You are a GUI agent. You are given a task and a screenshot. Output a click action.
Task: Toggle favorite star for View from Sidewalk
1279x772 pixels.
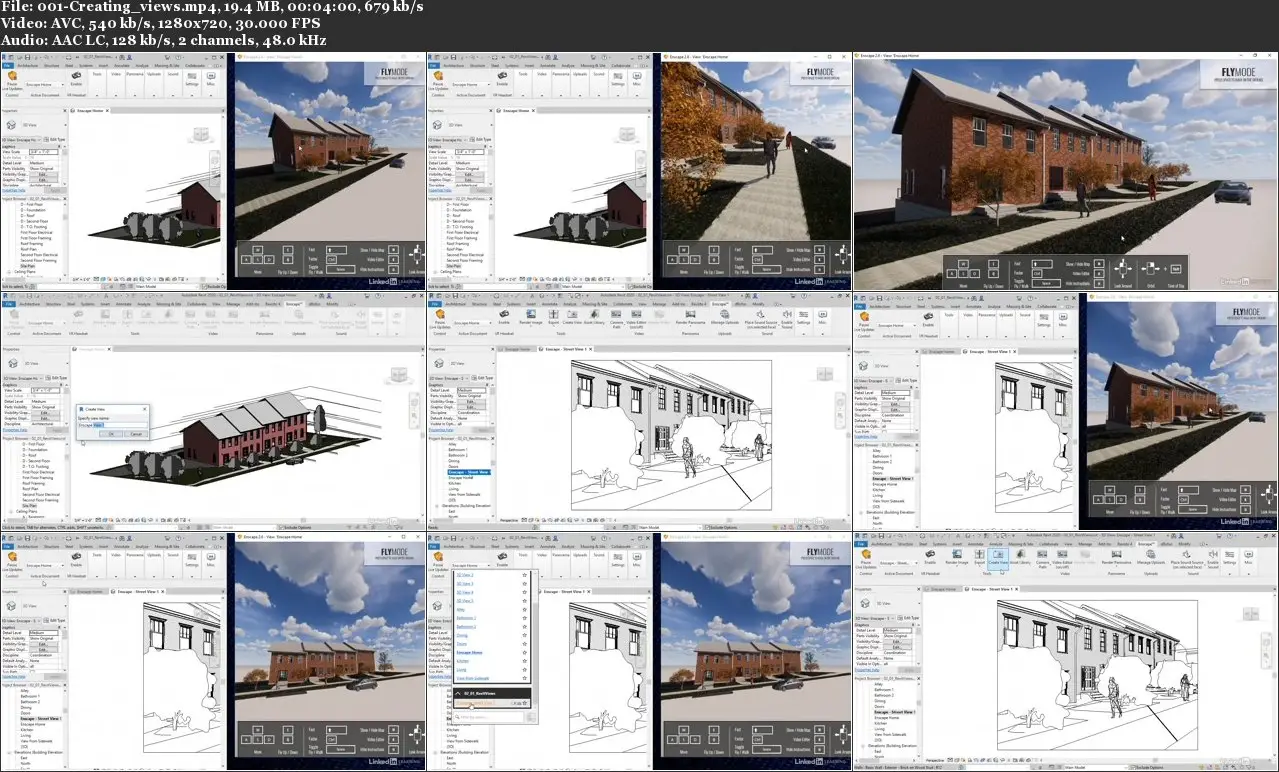pyautogui.click(x=525, y=678)
